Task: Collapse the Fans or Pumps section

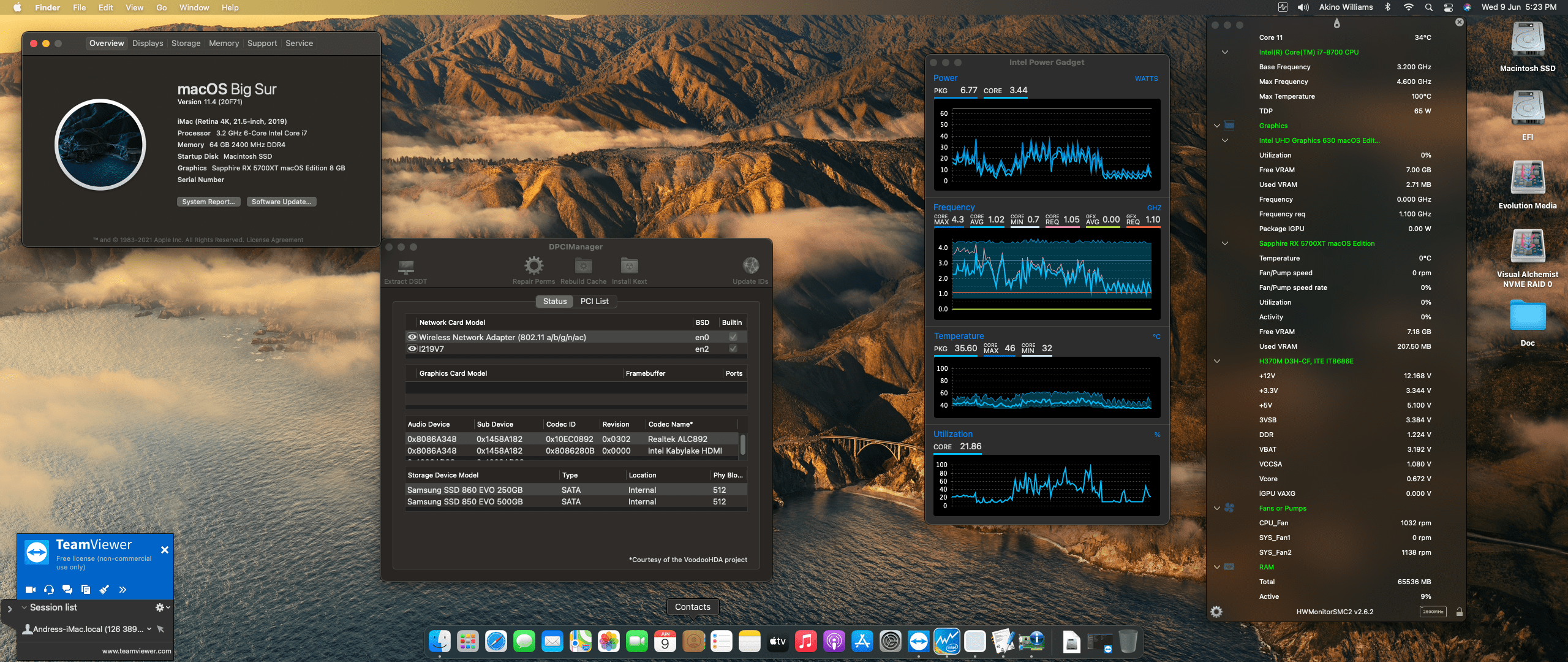Action: tap(1217, 508)
